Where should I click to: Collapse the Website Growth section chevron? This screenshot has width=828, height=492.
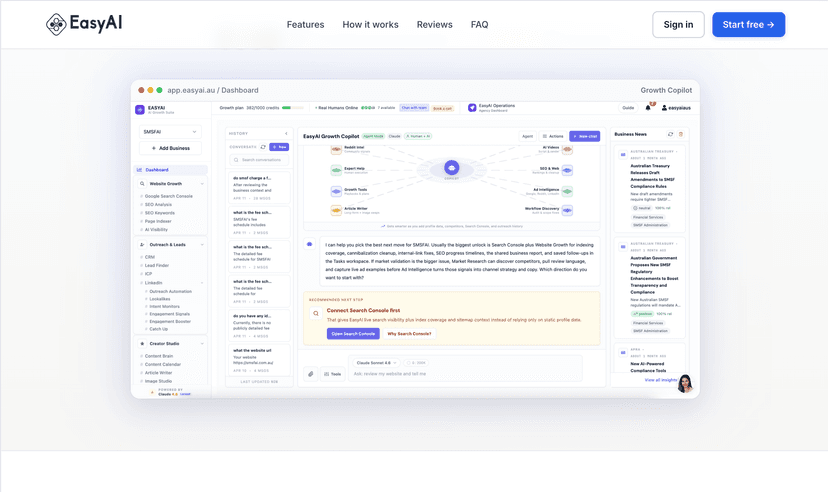pyautogui.click(x=202, y=184)
